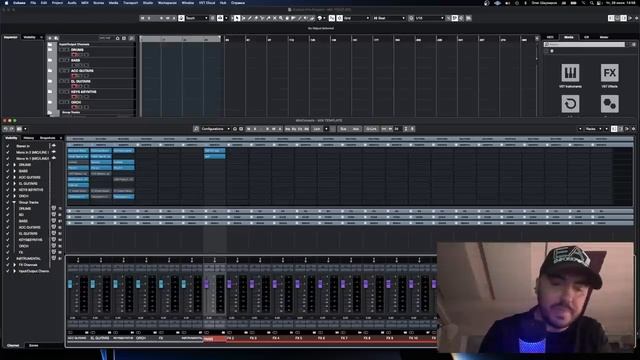Expand the KEYS folder in Visibility list
The height and width of the screenshot is (360, 640).
(15, 190)
